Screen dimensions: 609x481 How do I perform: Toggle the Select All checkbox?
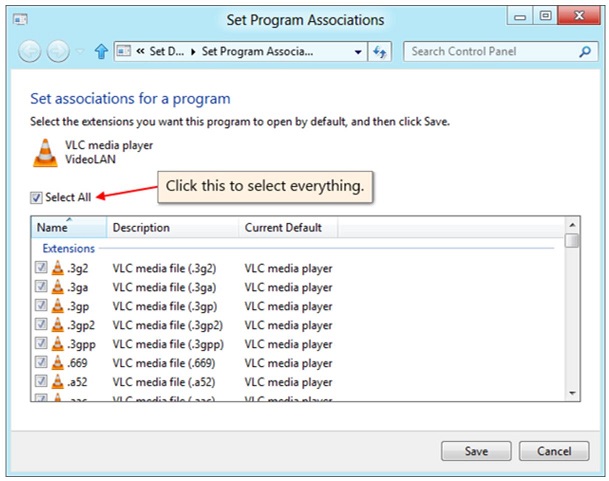[x=36, y=198]
